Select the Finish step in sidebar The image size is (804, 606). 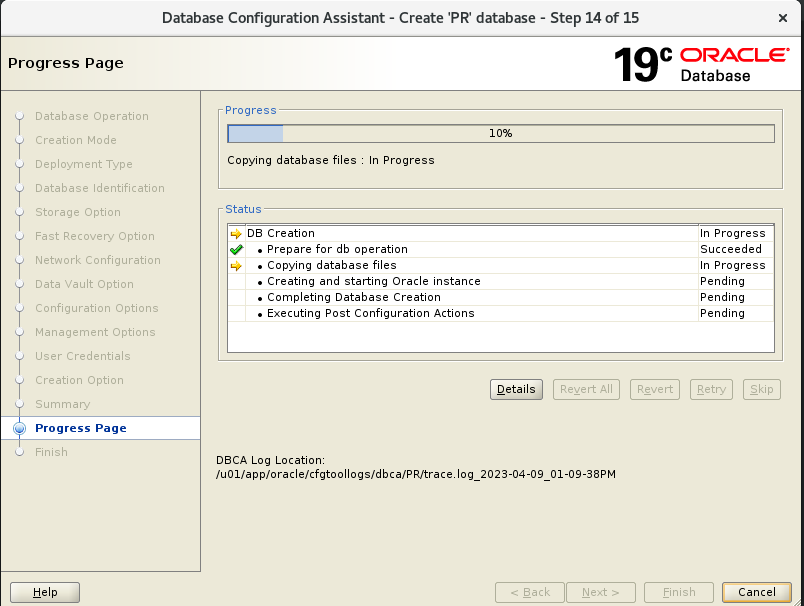(51, 452)
